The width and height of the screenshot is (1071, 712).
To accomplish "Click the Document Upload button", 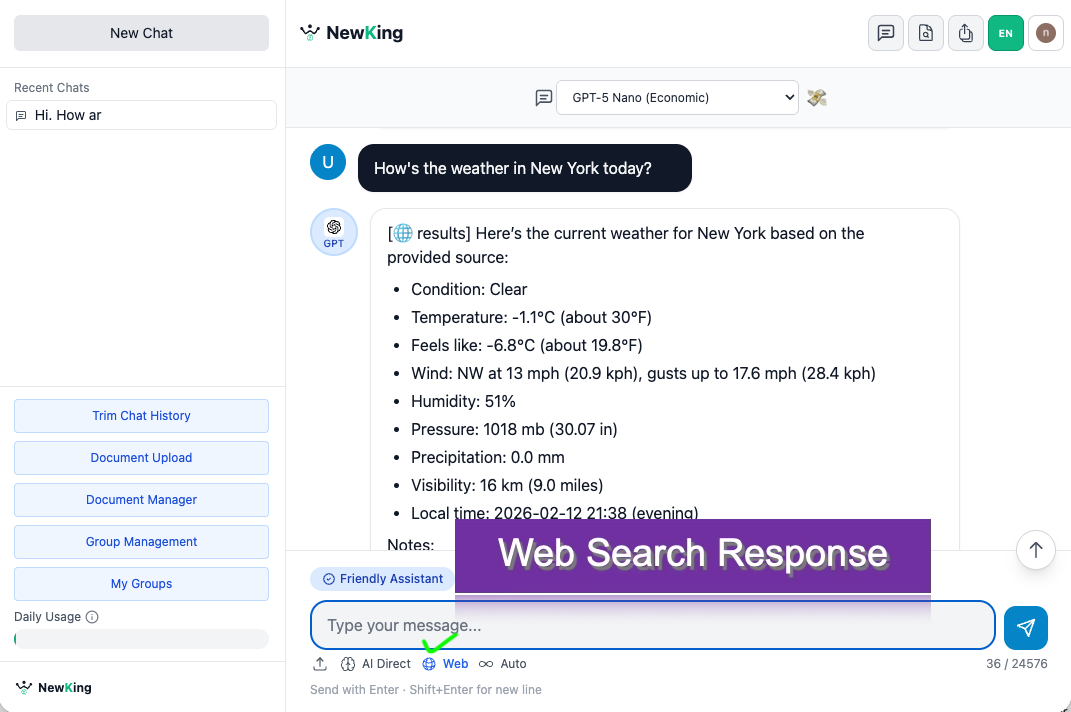I will tap(141, 457).
